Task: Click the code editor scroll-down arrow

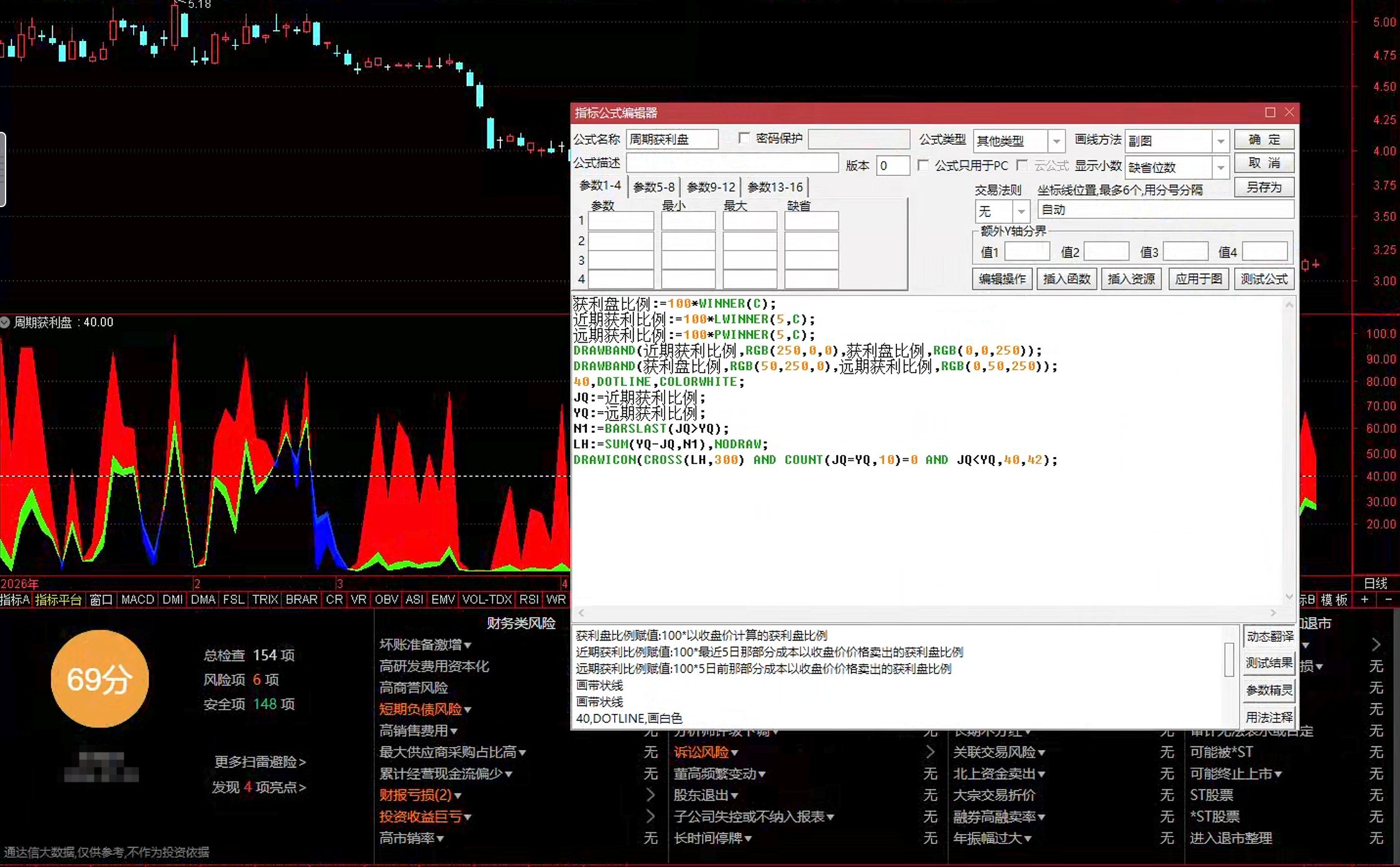Action: (x=1289, y=596)
